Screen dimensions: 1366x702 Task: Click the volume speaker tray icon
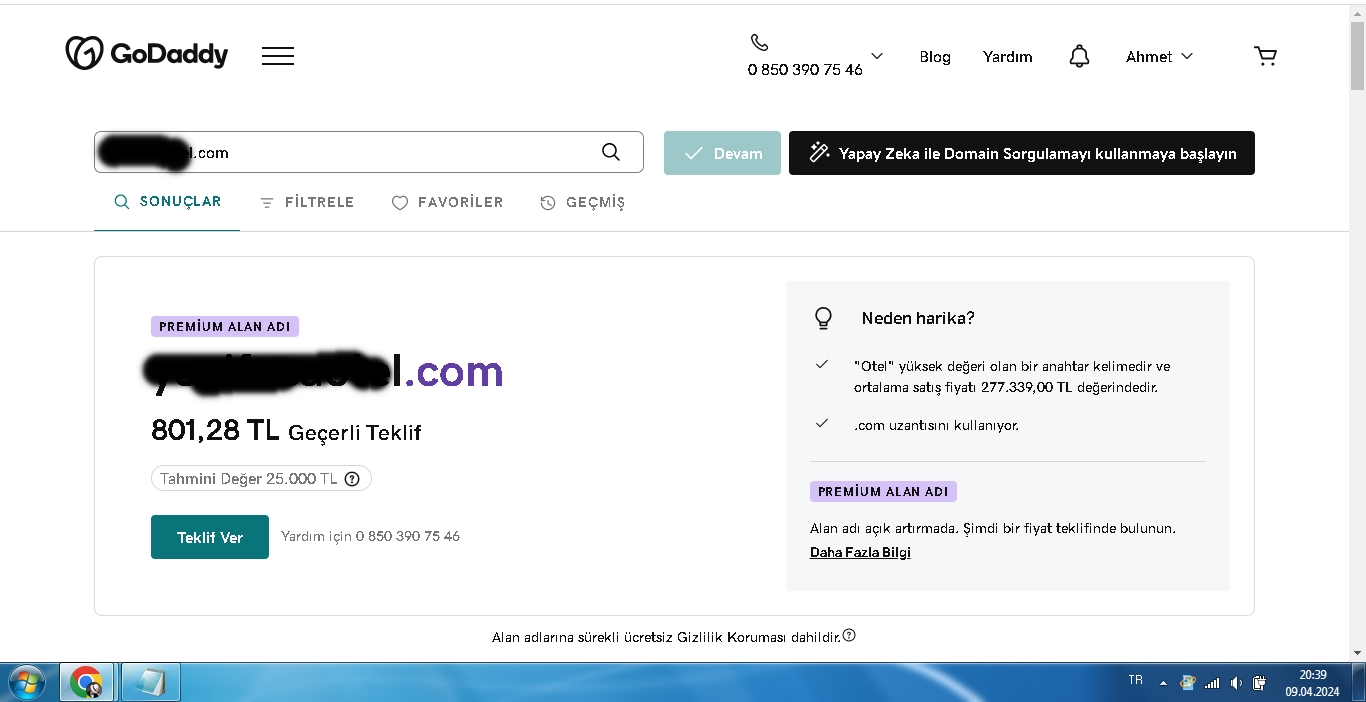pyautogui.click(x=1236, y=683)
